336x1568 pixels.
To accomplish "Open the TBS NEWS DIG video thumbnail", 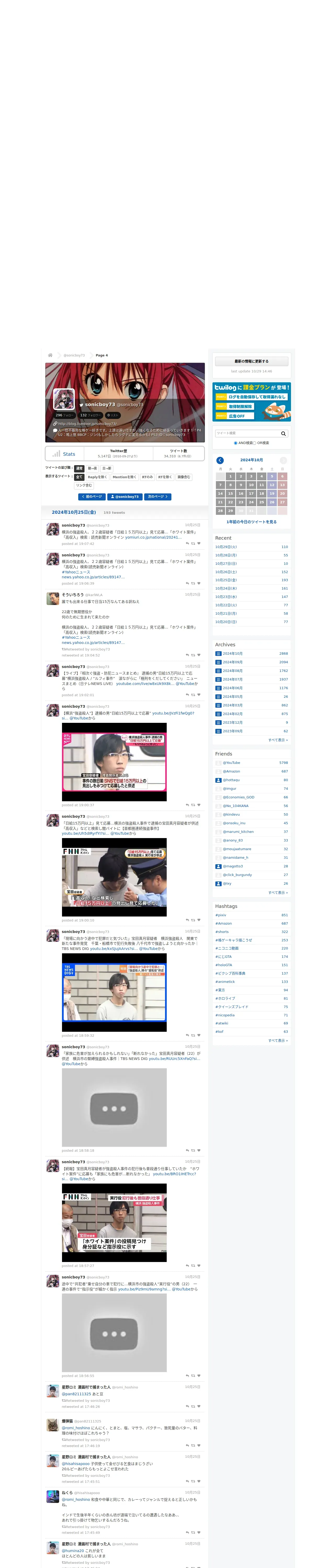I will [114, 992].
